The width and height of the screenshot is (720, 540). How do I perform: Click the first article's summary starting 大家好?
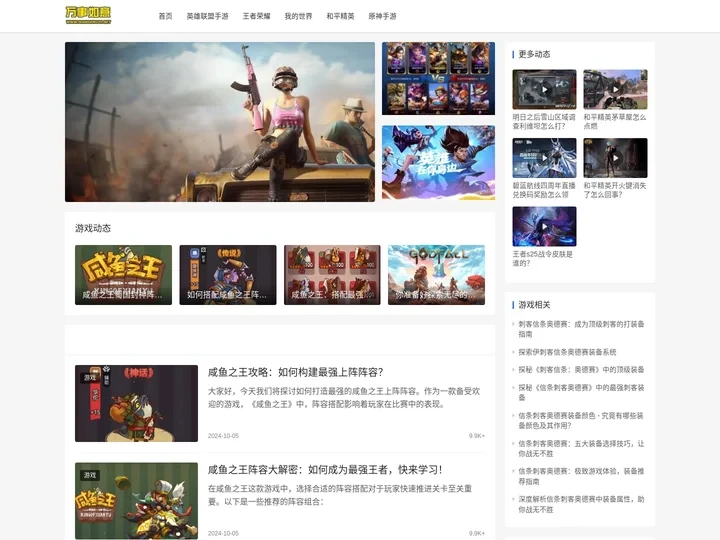344,398
